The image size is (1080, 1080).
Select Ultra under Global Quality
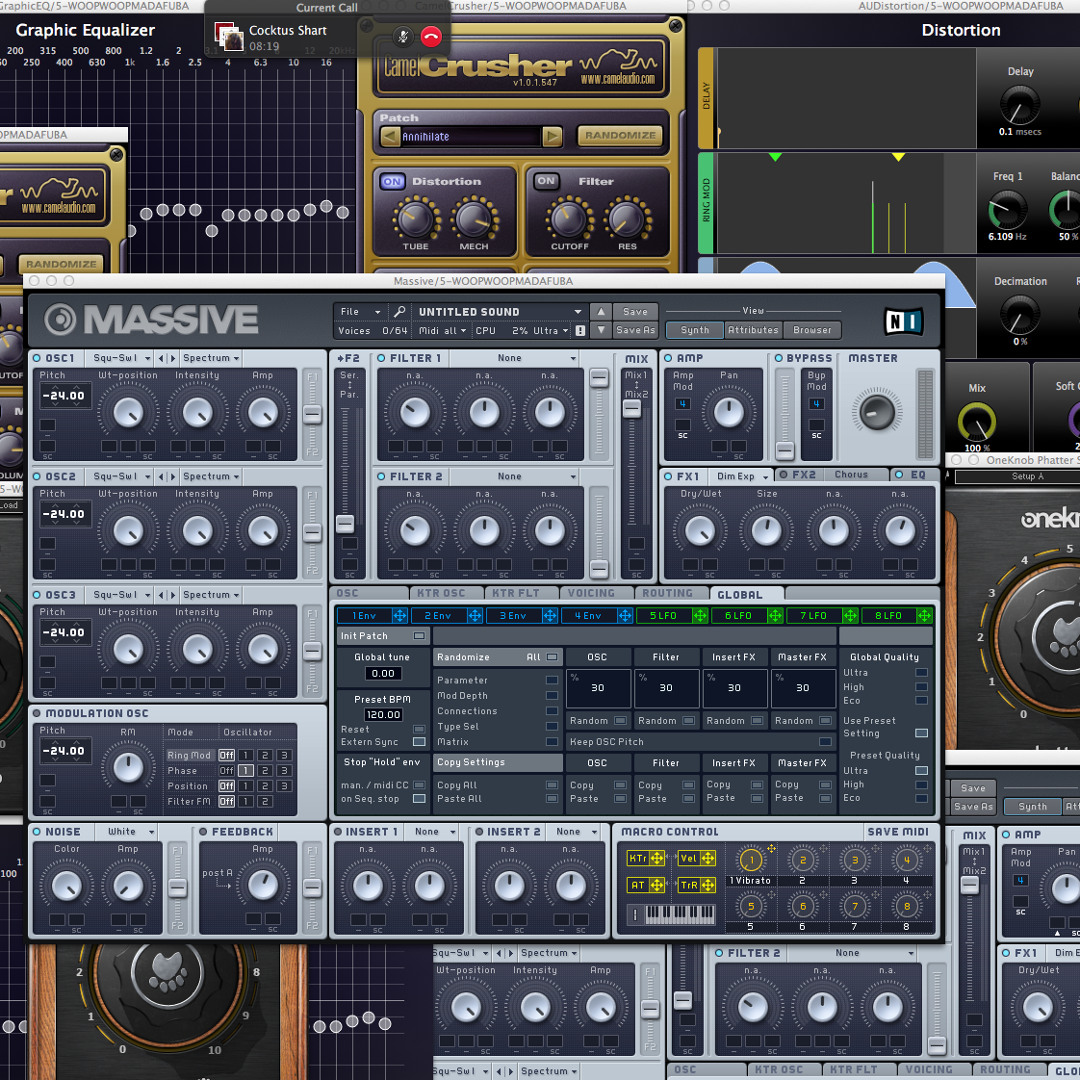coord(922,672)
